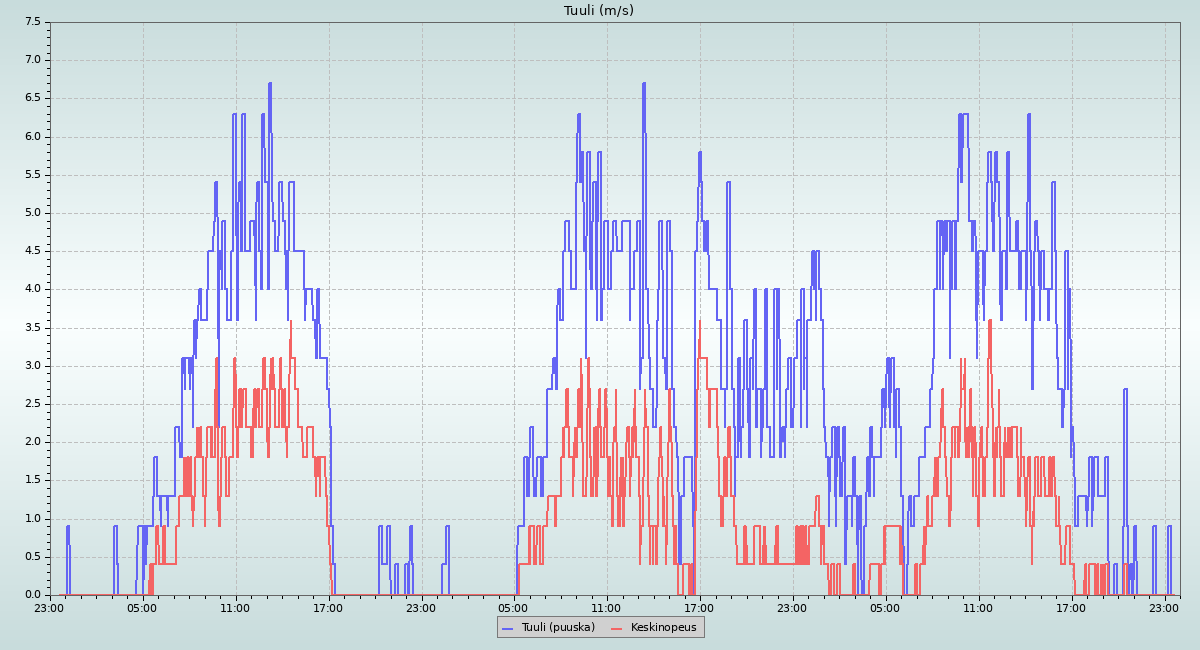Select the 1.5 y-axis tick label
The width and height of the screenshot is (1200, 650).
pyautogui.click(x=32, y=480)
